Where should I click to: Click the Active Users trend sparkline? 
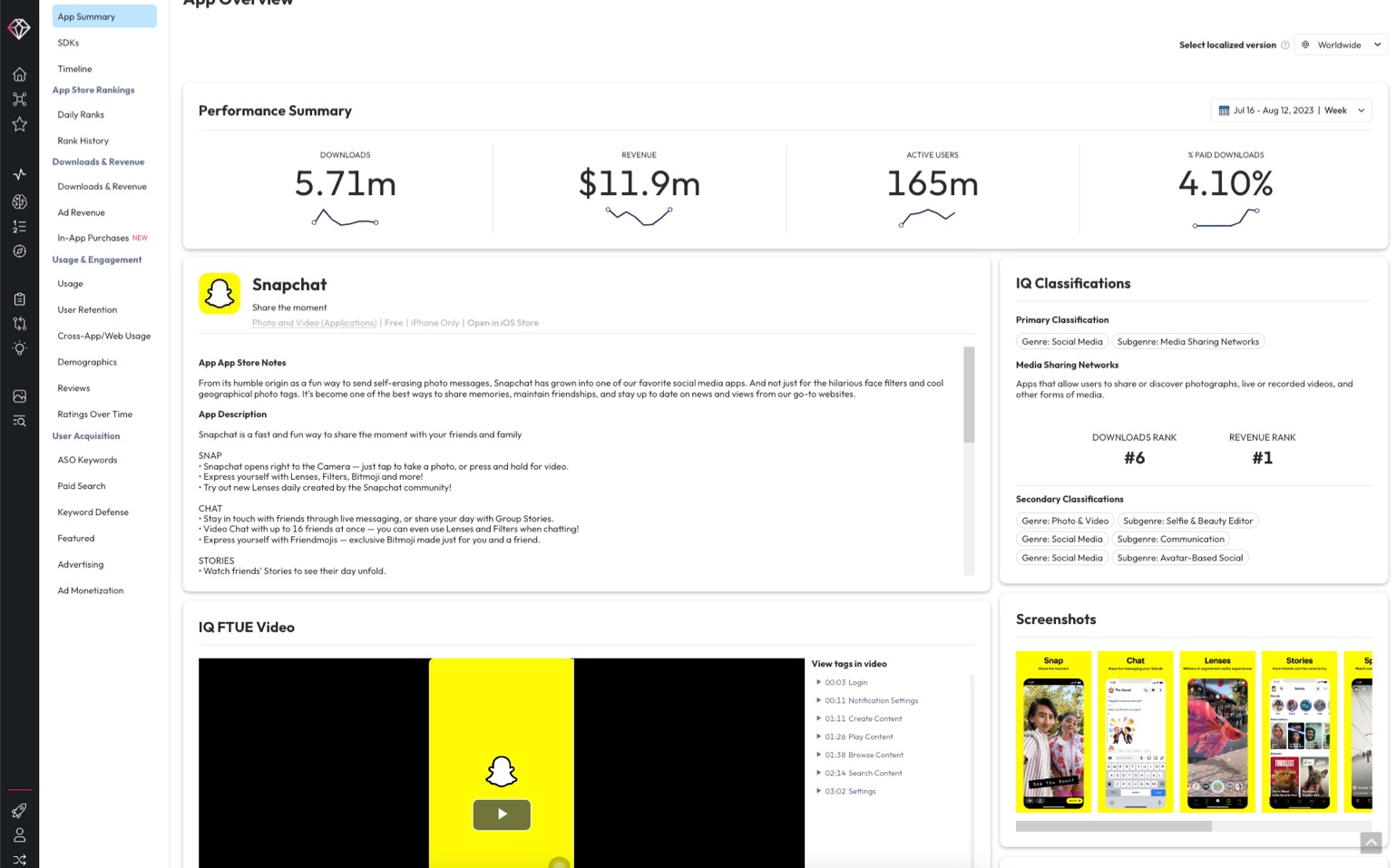928,218
